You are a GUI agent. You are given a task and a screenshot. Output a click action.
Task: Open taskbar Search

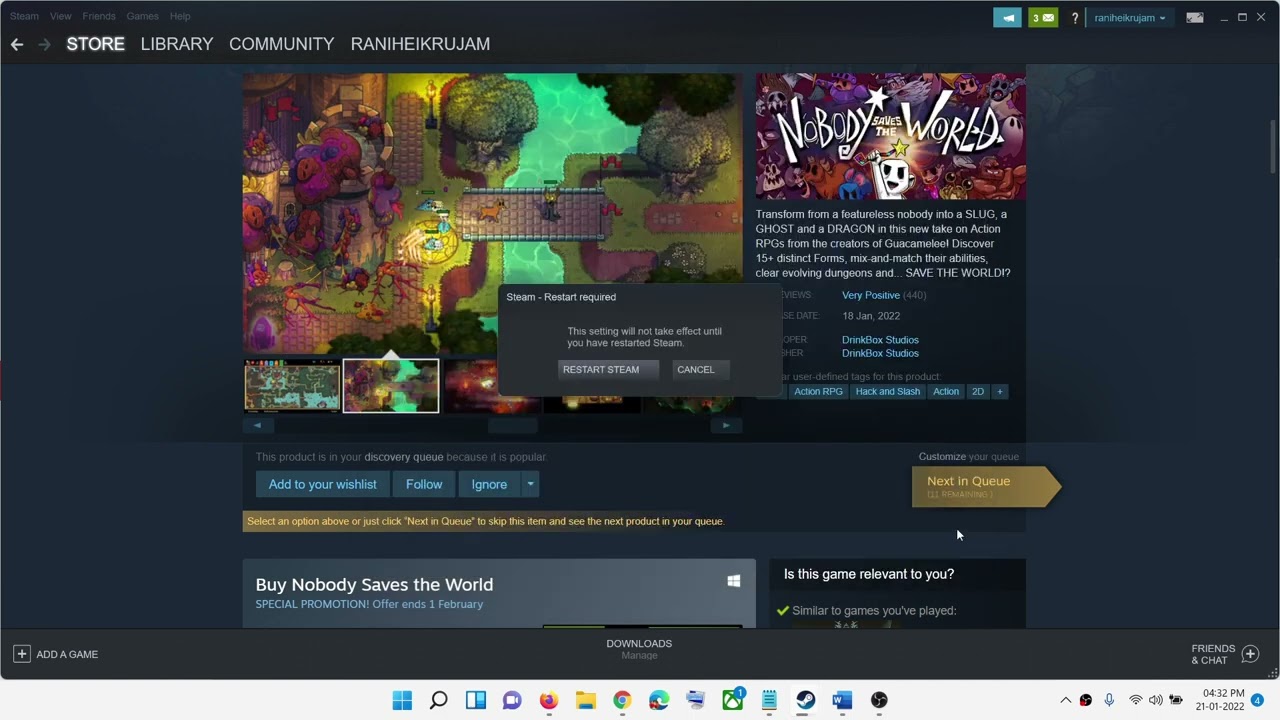tap(439, 700)
